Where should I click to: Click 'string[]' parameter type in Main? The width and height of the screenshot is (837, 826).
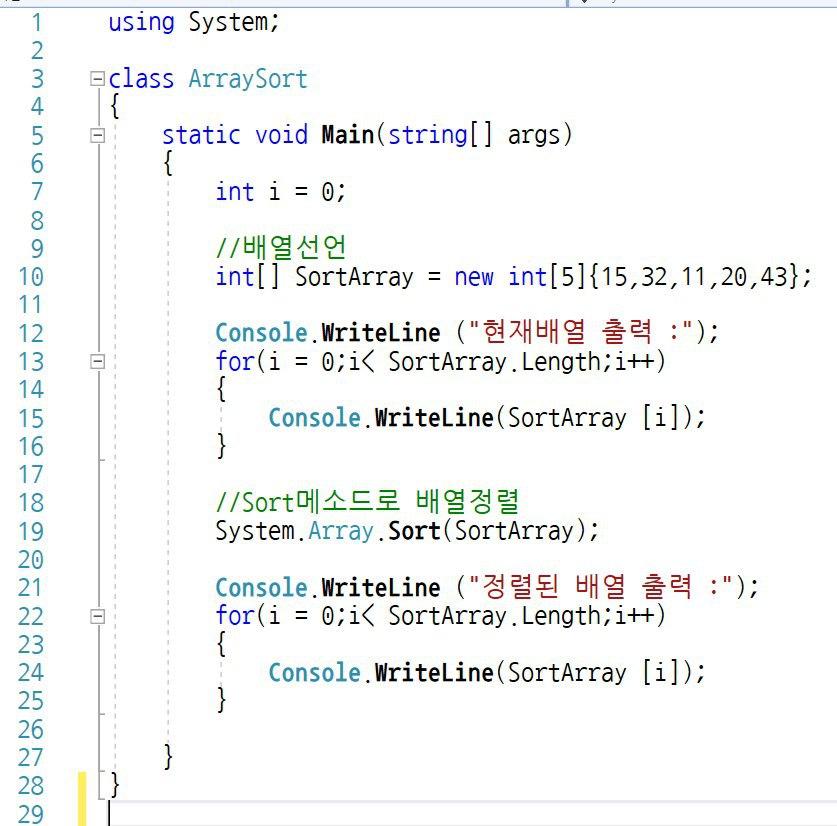(440, 135)
